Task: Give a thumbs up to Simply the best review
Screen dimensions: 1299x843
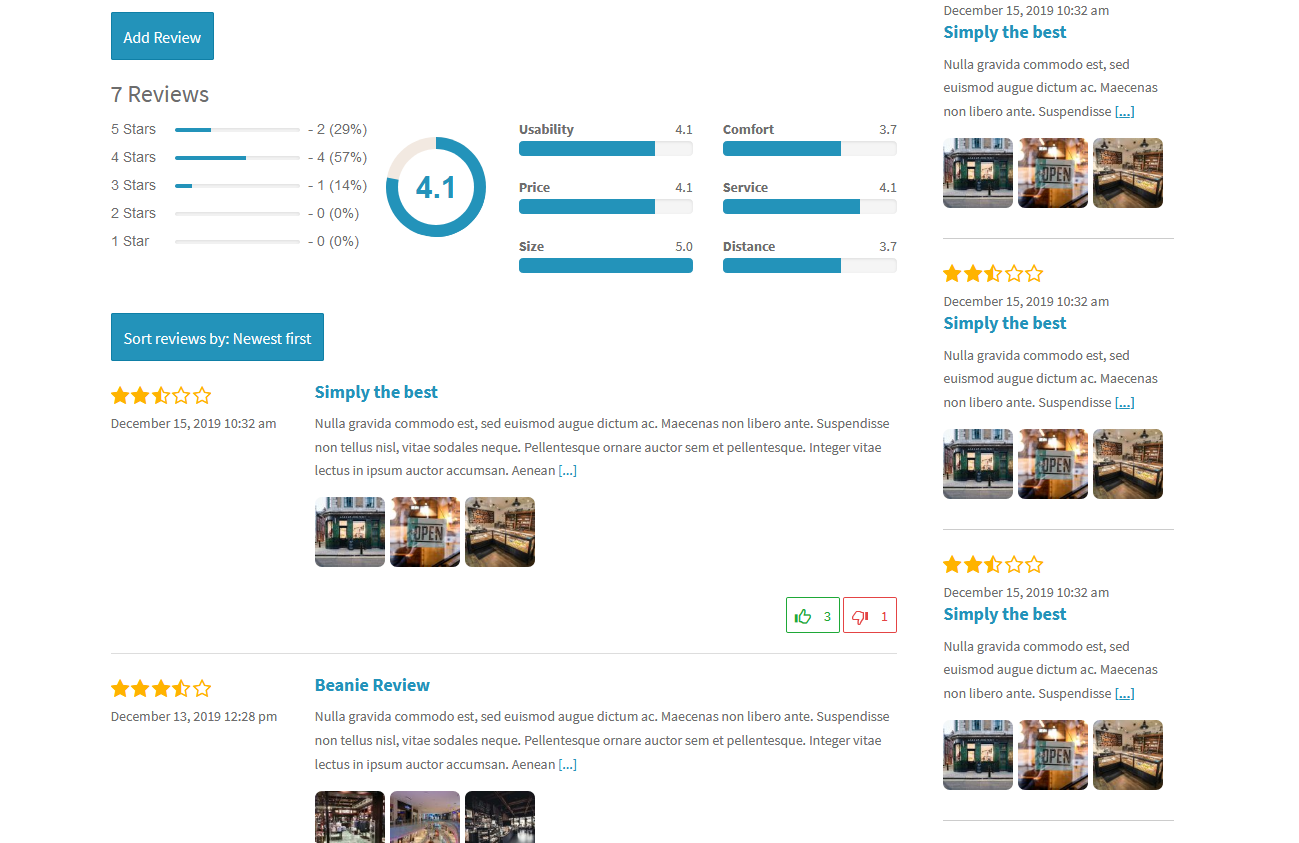Action: pos(812,614)
